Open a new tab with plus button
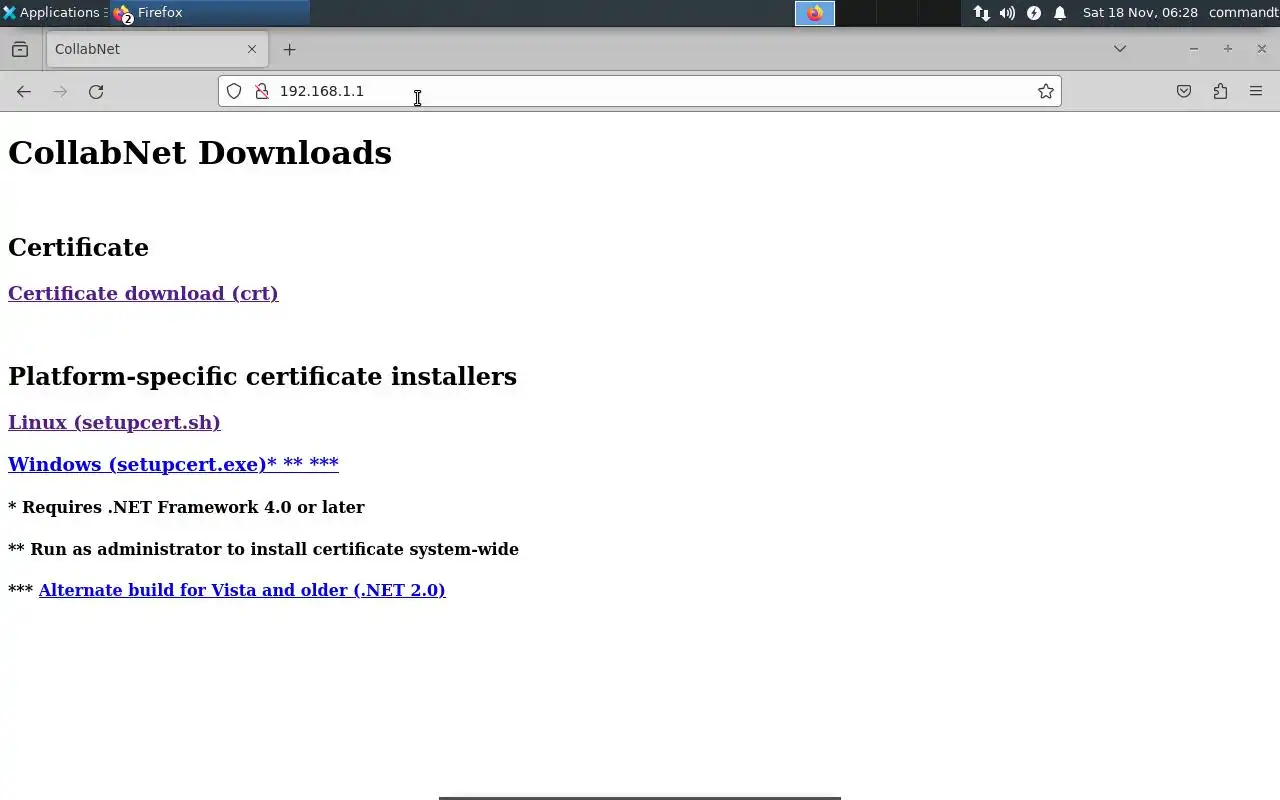The image size is (1280, 800). 289,49
